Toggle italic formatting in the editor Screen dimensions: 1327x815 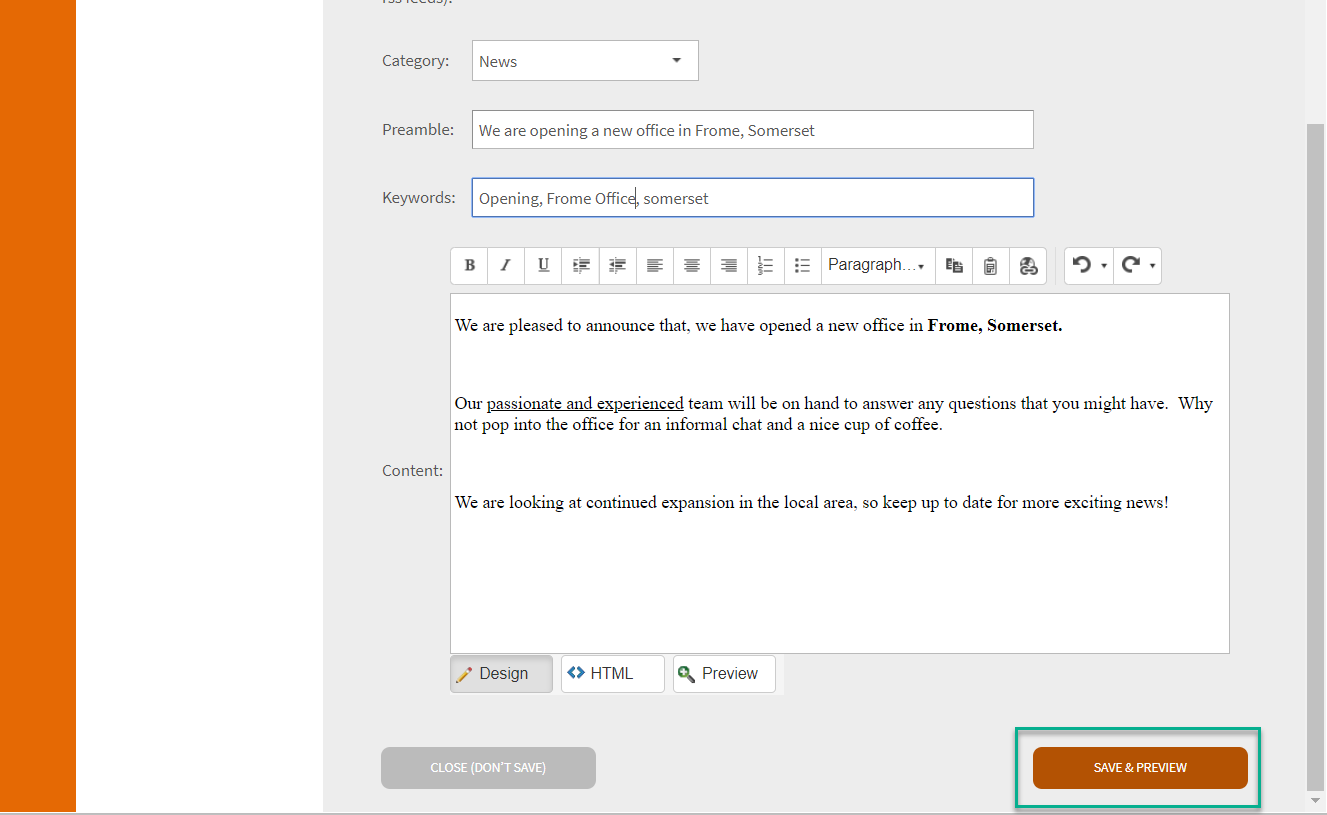click(x=506, y=266)
